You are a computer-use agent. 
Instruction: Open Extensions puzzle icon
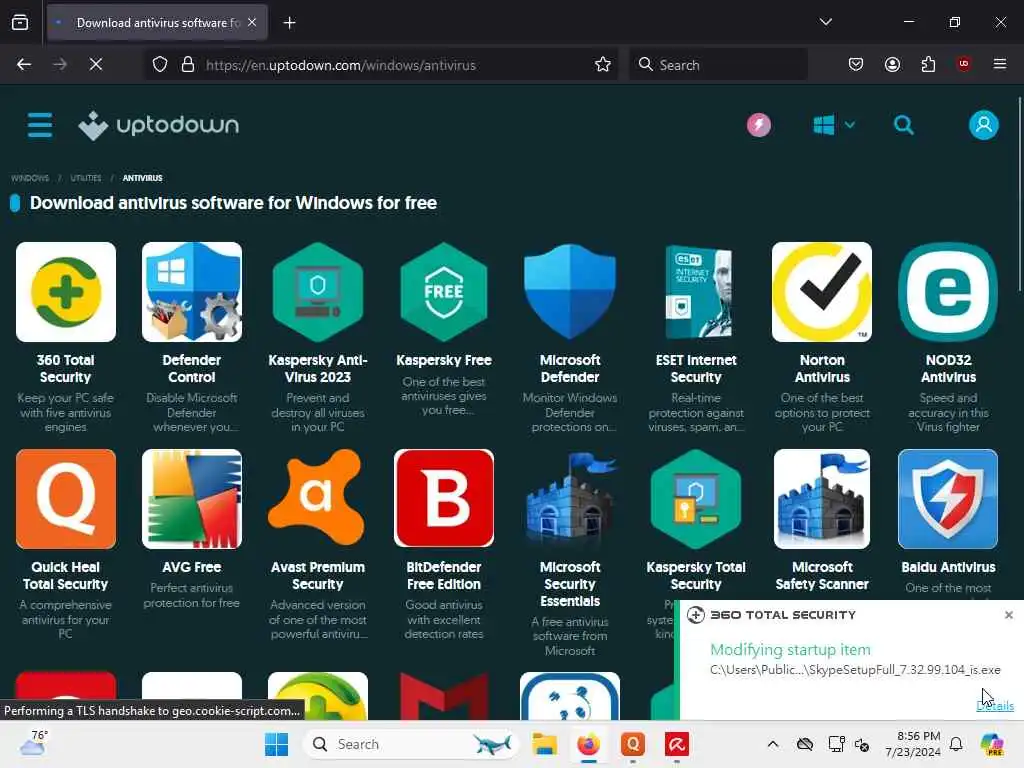click(x=928, y=64)
